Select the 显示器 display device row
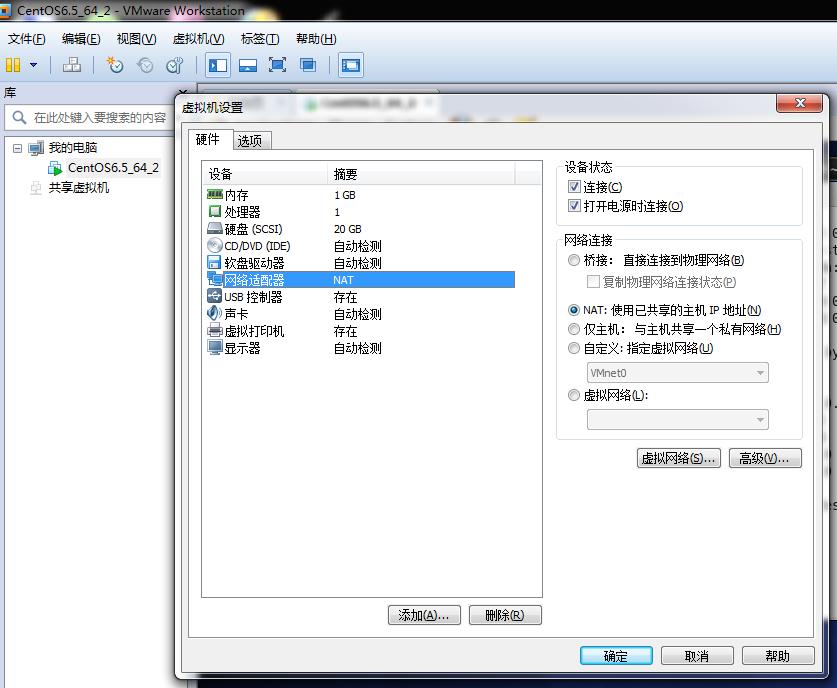 tap(358, 348)
